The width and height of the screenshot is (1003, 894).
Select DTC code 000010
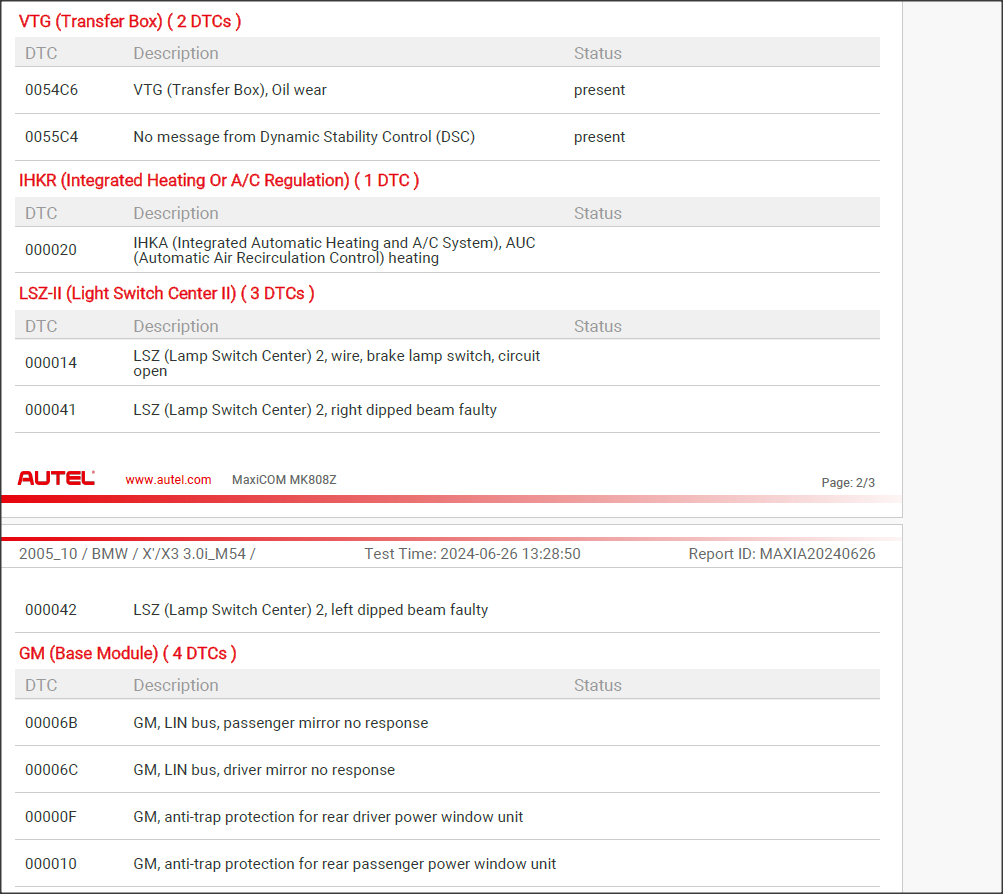[x=51, y=864]
